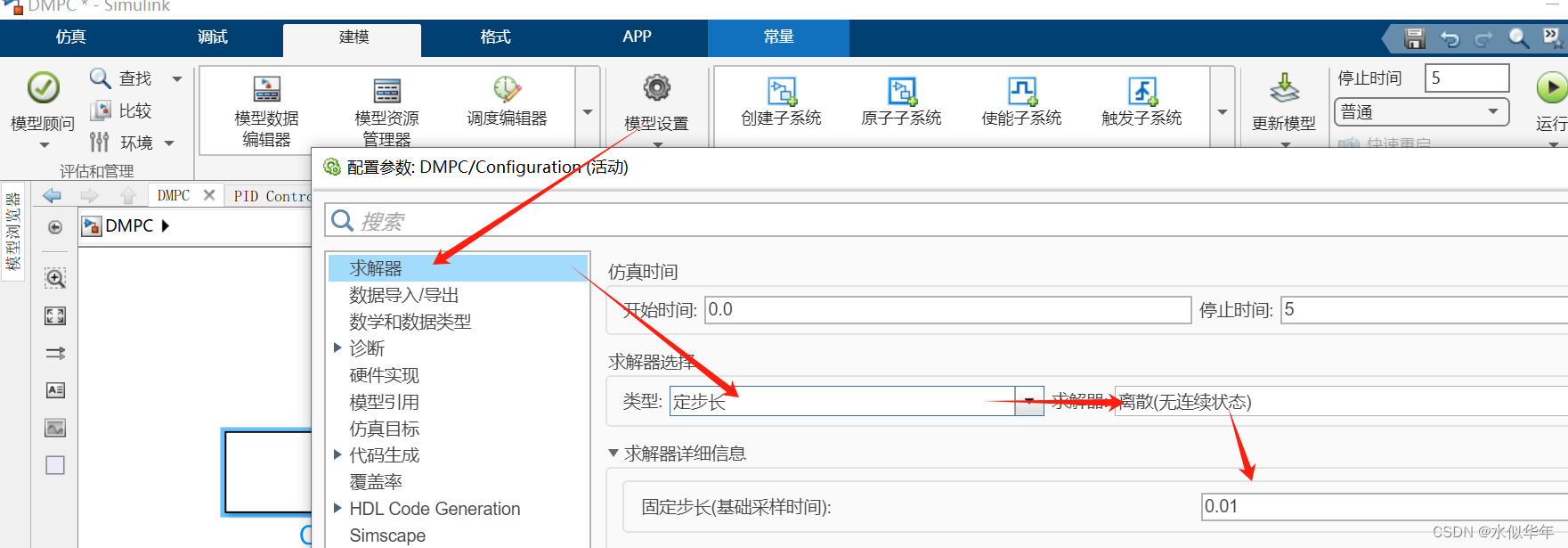This screenshot has height=548, width=1568.
Task: Close the DMPC model tab
Action: 209,195
